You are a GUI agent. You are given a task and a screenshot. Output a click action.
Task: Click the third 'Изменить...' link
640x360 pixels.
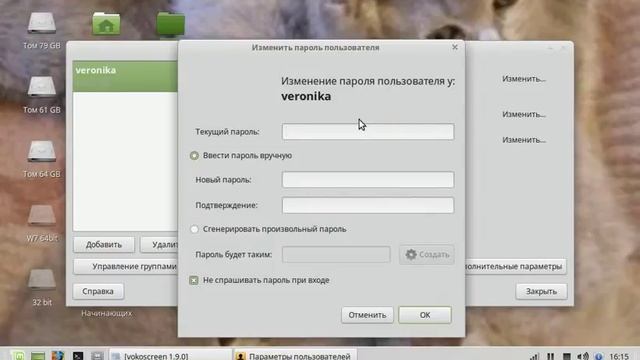(x=524, y=140)
